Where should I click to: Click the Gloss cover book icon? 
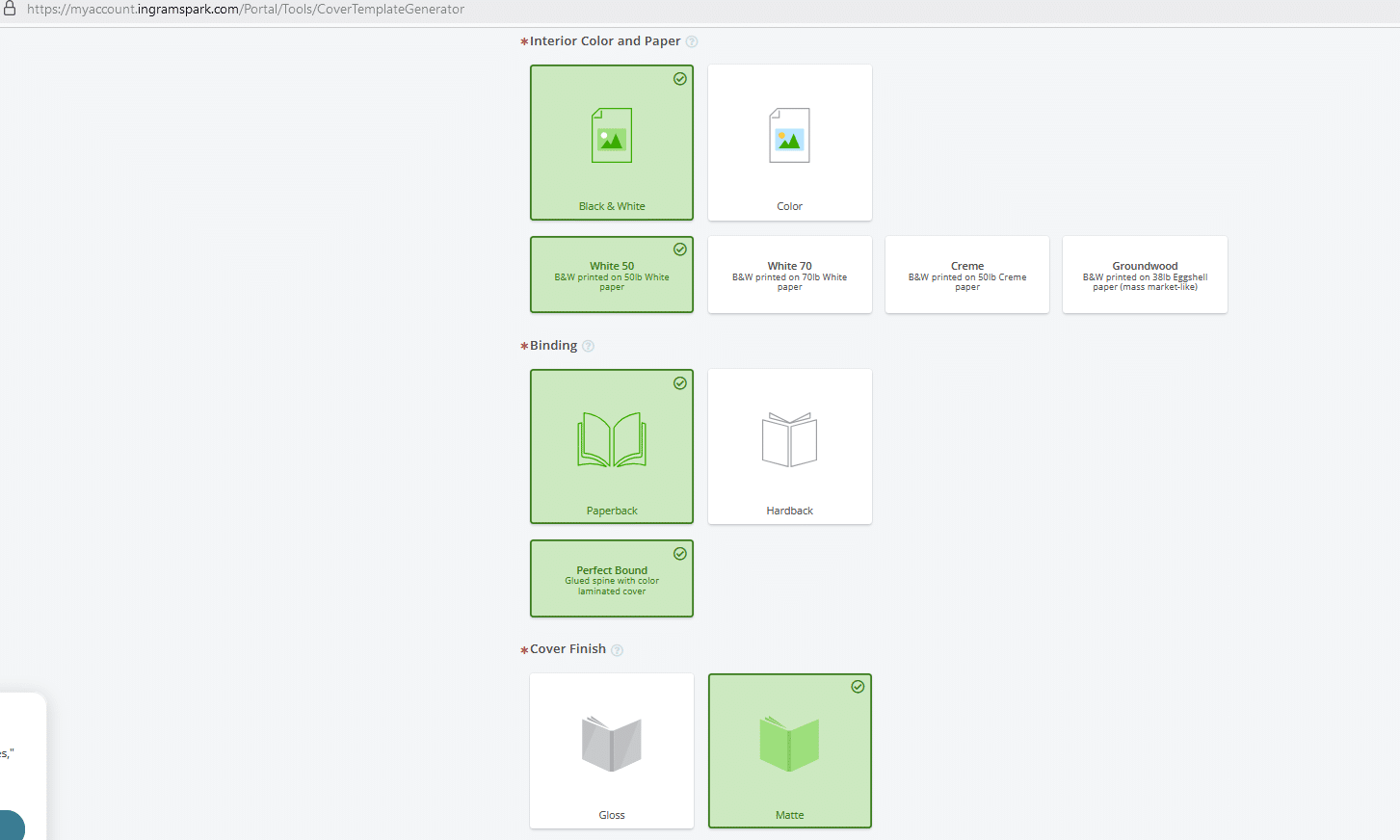pyautogui.click(x=612, y=744)
